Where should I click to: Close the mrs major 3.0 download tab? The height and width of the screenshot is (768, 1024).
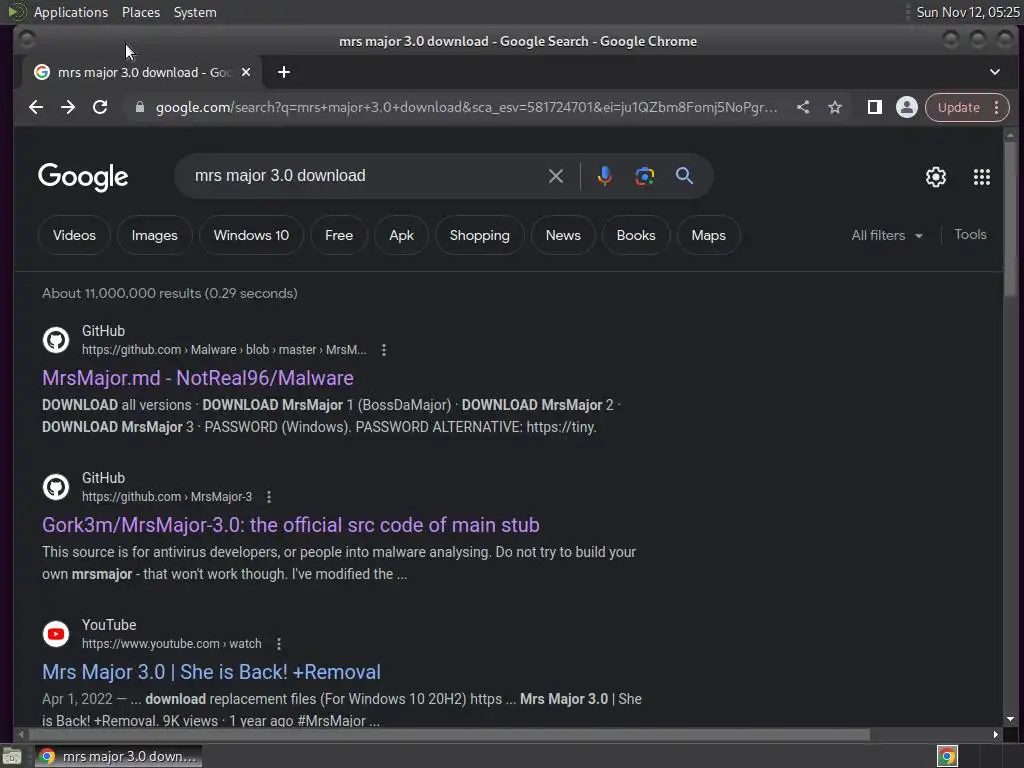tap(246, 72)
